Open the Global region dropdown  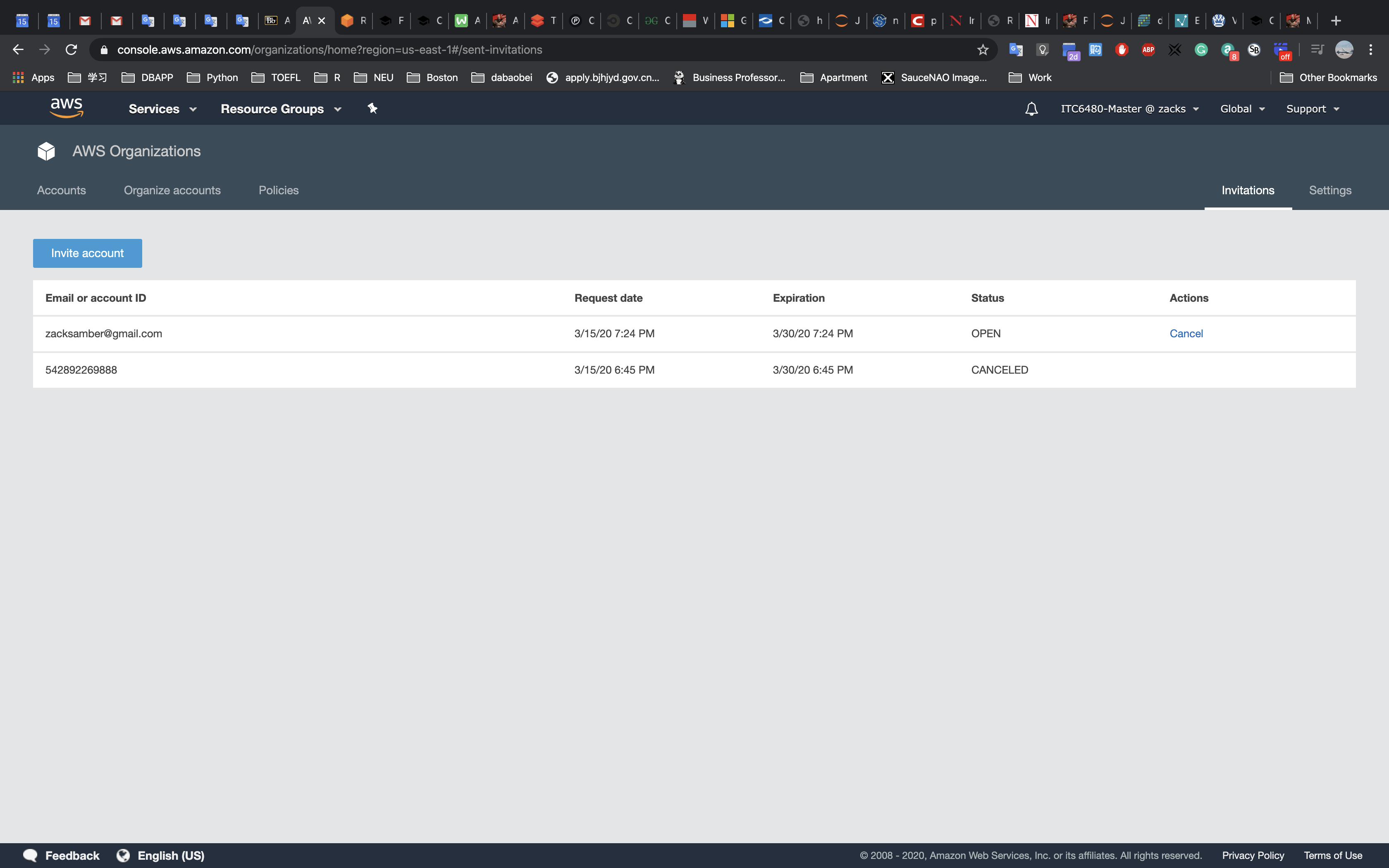(1242, 109)
